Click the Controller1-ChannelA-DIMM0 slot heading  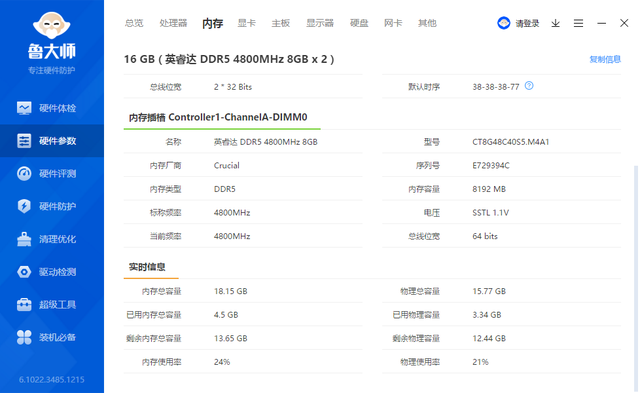218,118
